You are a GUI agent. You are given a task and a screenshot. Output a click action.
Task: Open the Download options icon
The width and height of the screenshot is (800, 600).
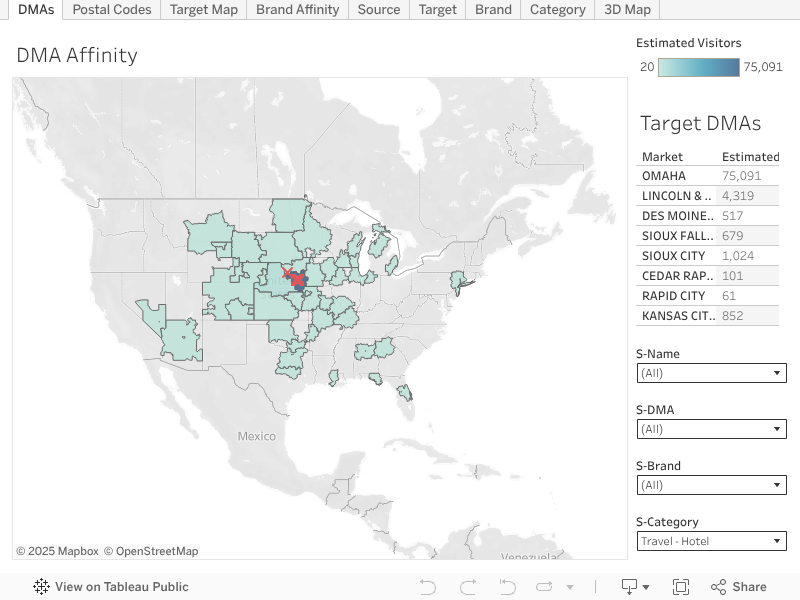(635, 587)
